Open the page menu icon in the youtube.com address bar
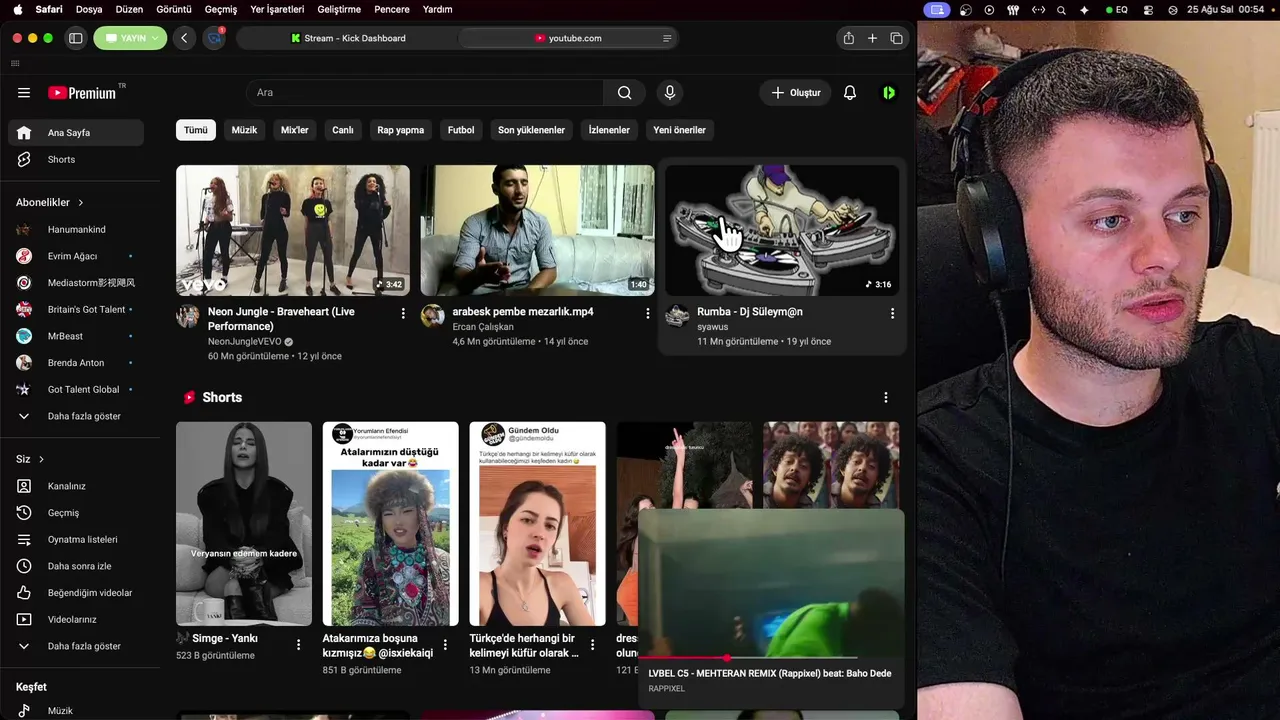 (x=667, y=38)
